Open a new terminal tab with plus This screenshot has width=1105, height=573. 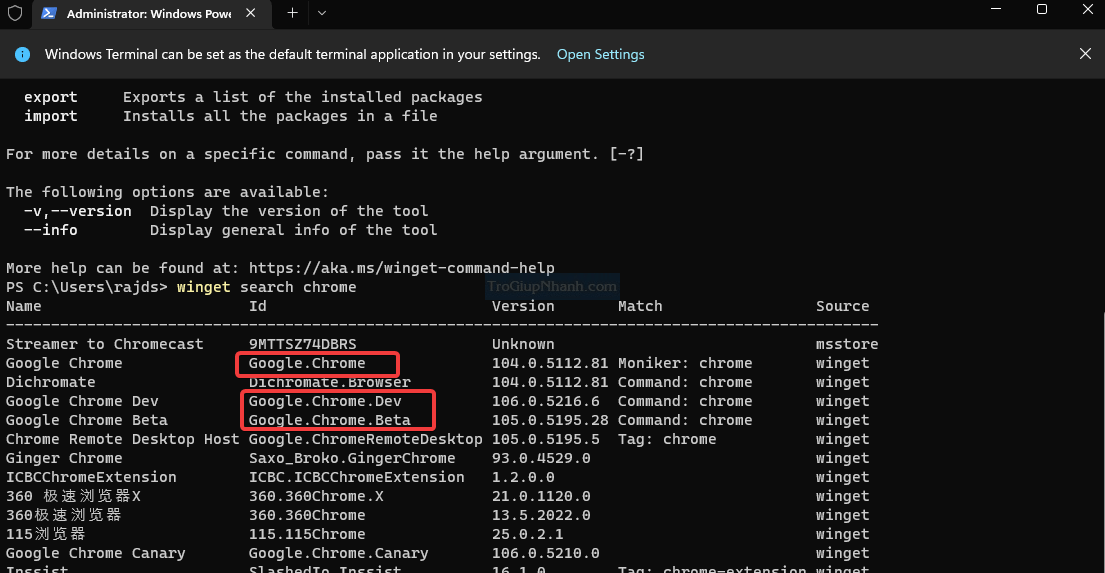(x=292, y=13)
